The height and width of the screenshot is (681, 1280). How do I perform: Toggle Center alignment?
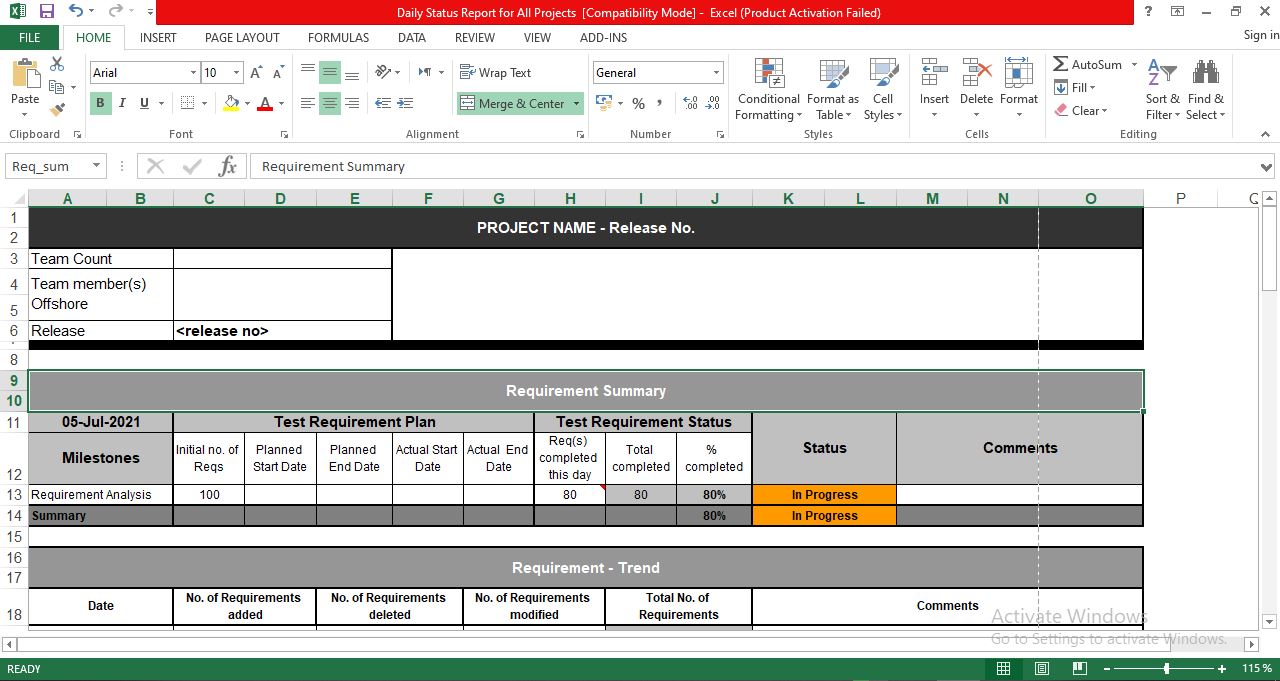pyautogui.click(x=330, y=103)
